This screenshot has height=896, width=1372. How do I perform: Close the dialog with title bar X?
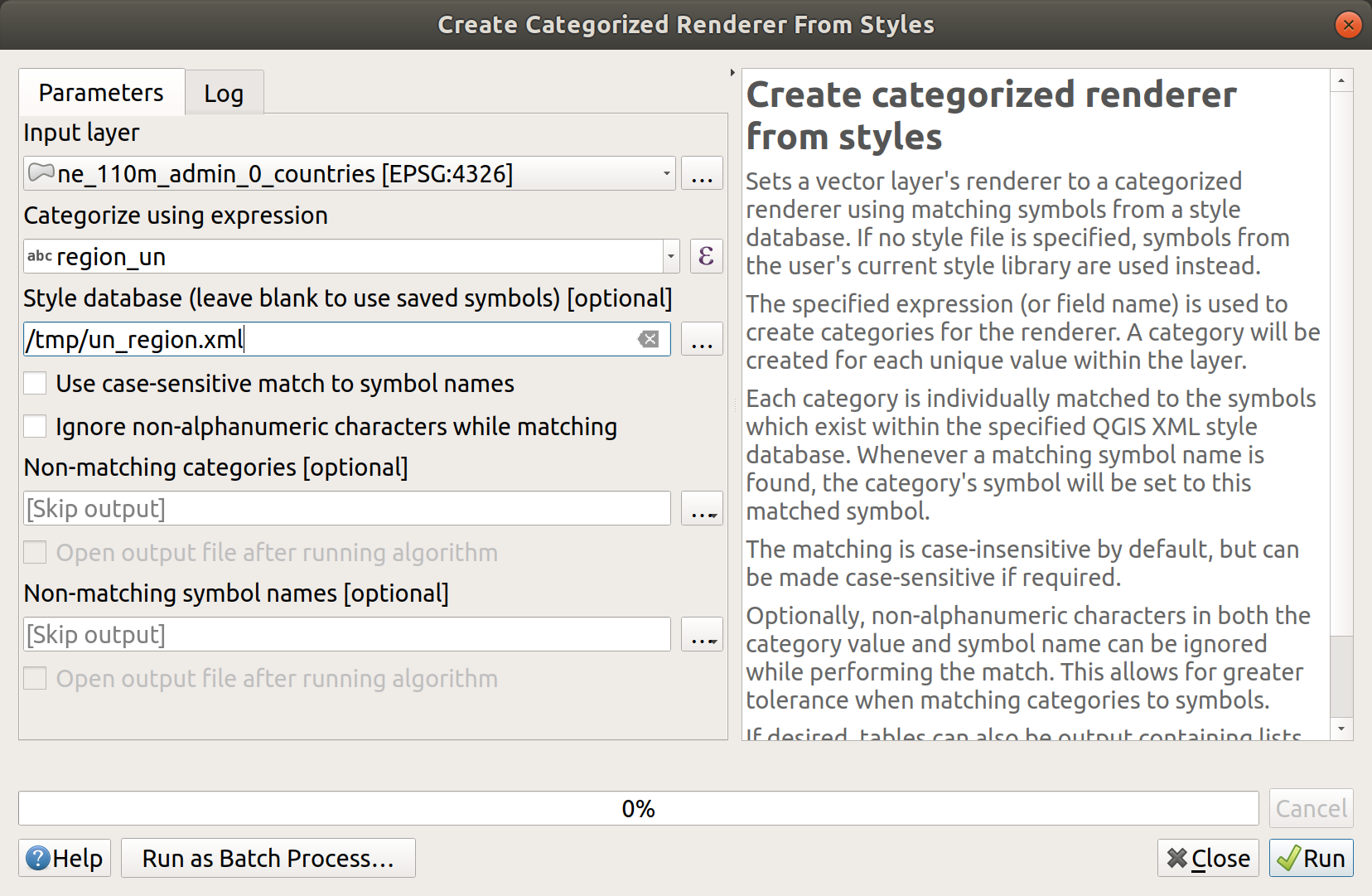coord(1348,25)
